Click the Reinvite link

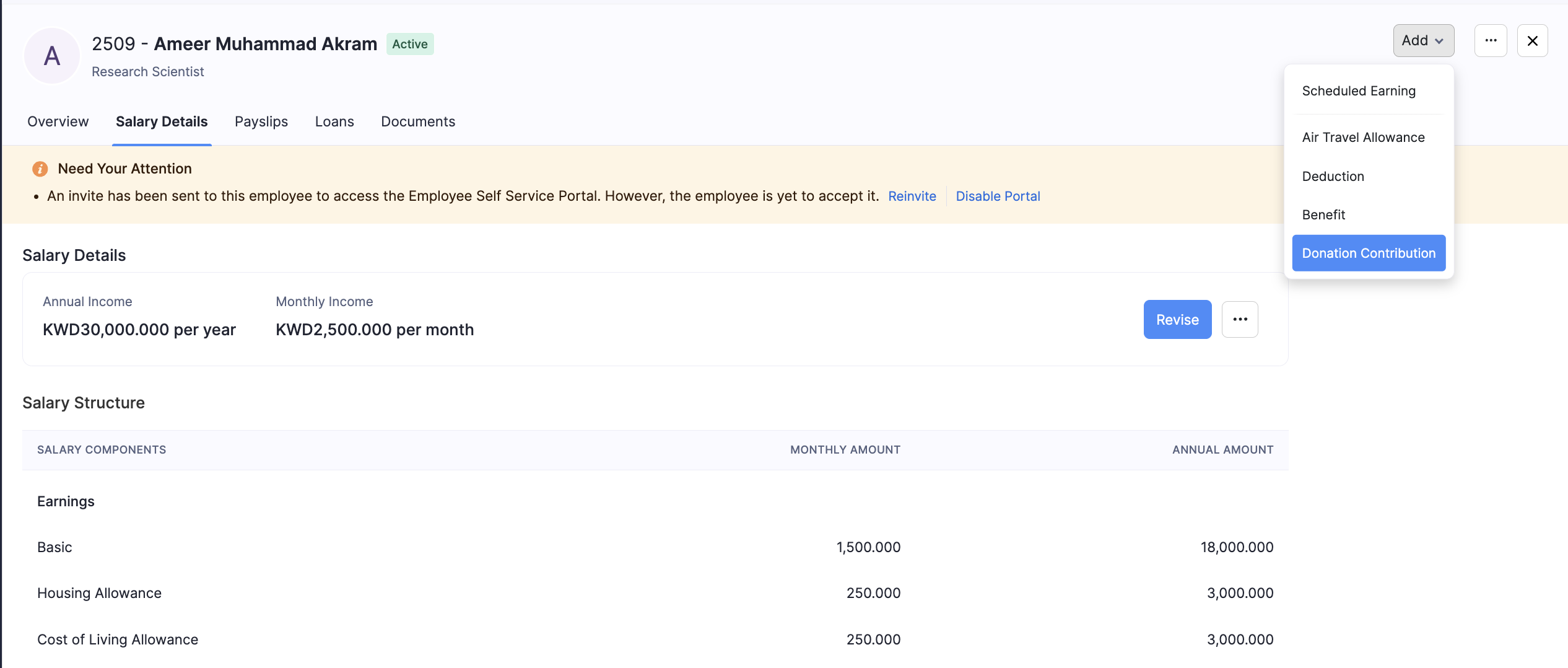(912, 196)
